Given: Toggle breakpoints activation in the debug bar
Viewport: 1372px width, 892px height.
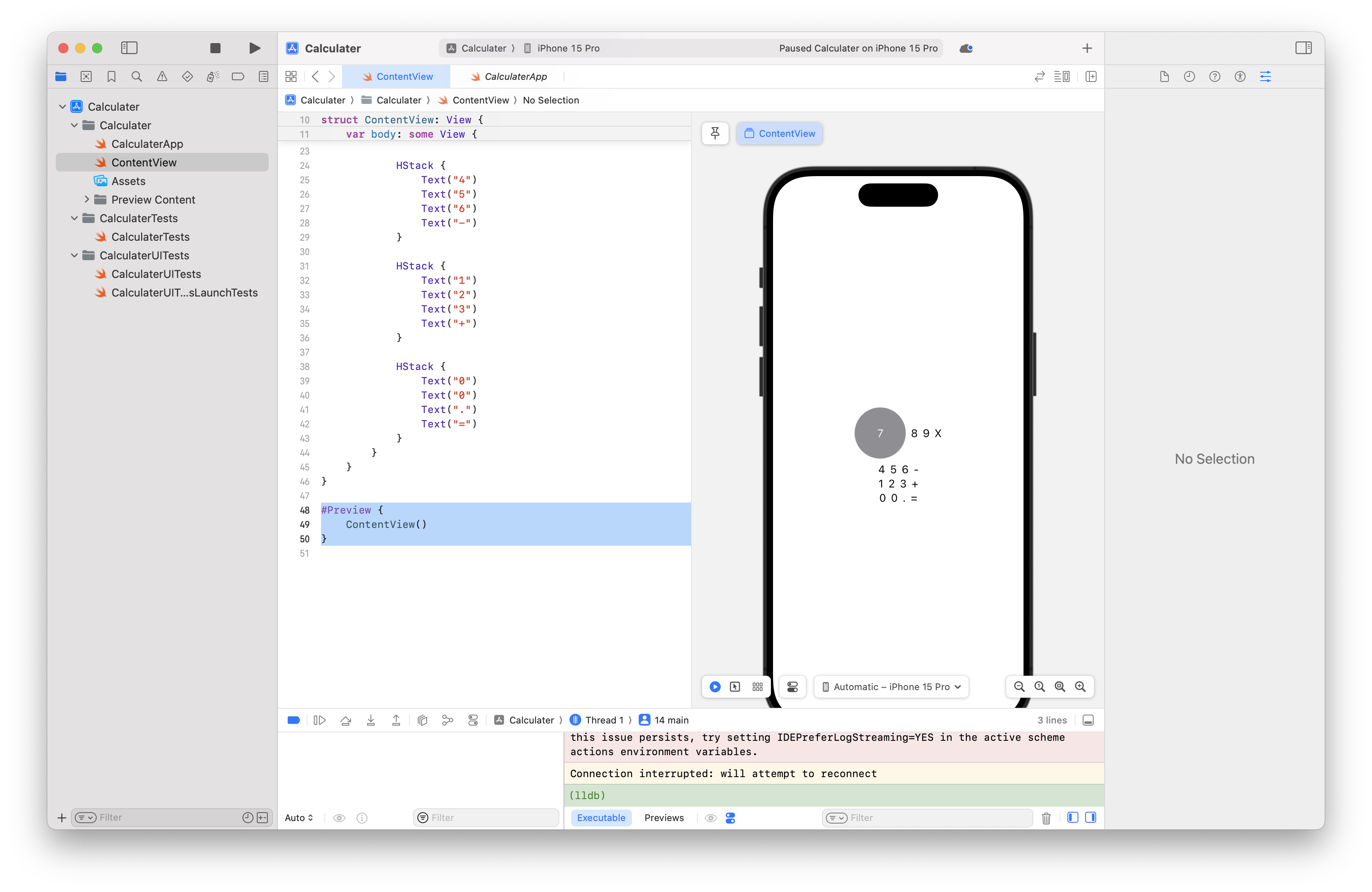Looking at the screenshot, I should (294, 720).
